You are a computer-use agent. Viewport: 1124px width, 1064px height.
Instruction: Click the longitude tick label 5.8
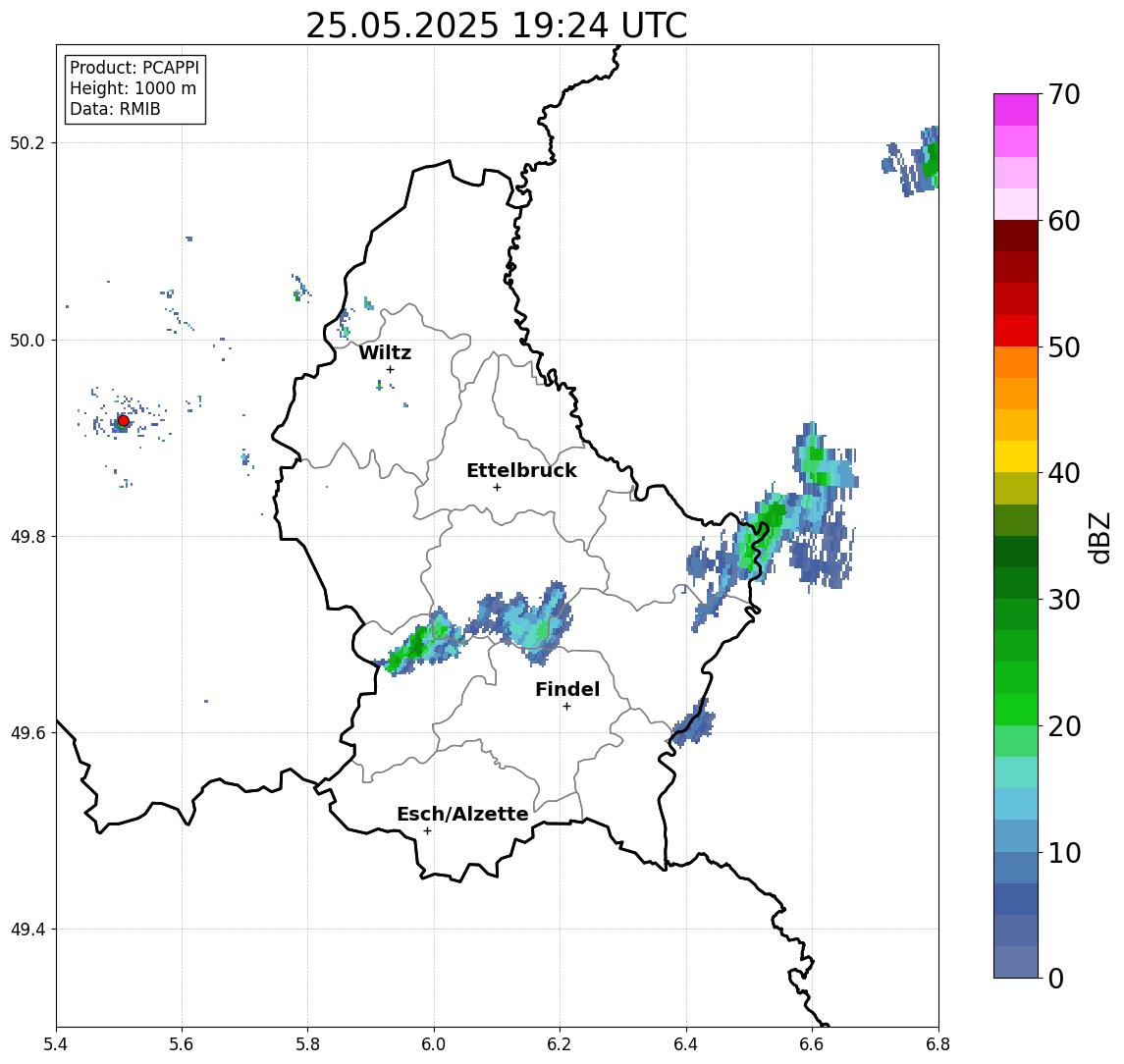pyautogui.click(x=308, y=1044)
